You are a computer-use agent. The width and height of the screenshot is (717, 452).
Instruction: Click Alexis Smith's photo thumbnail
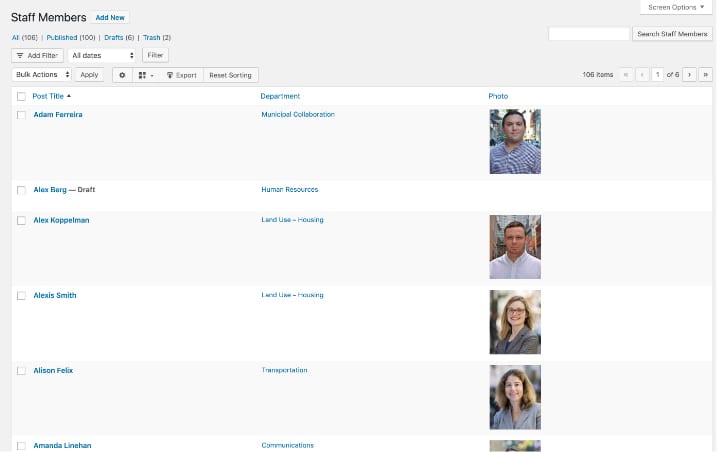pos(515,322)
